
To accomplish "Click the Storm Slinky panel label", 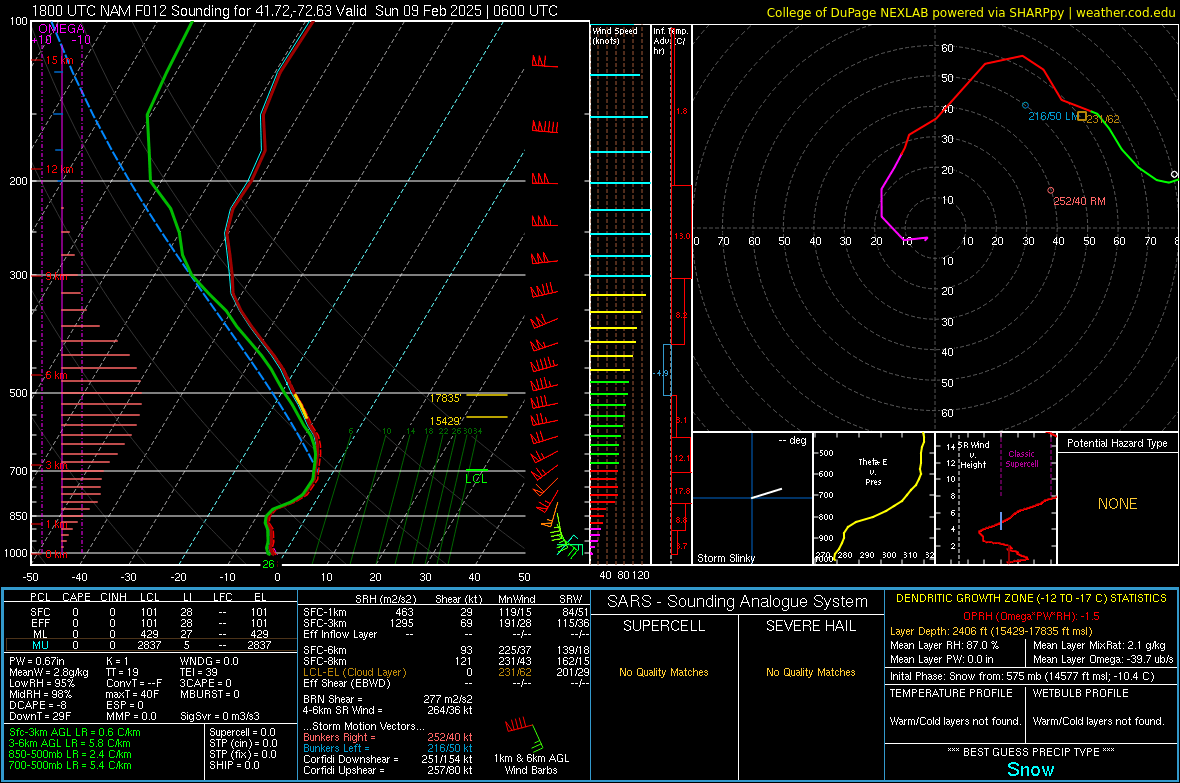I will click(725, 558).
